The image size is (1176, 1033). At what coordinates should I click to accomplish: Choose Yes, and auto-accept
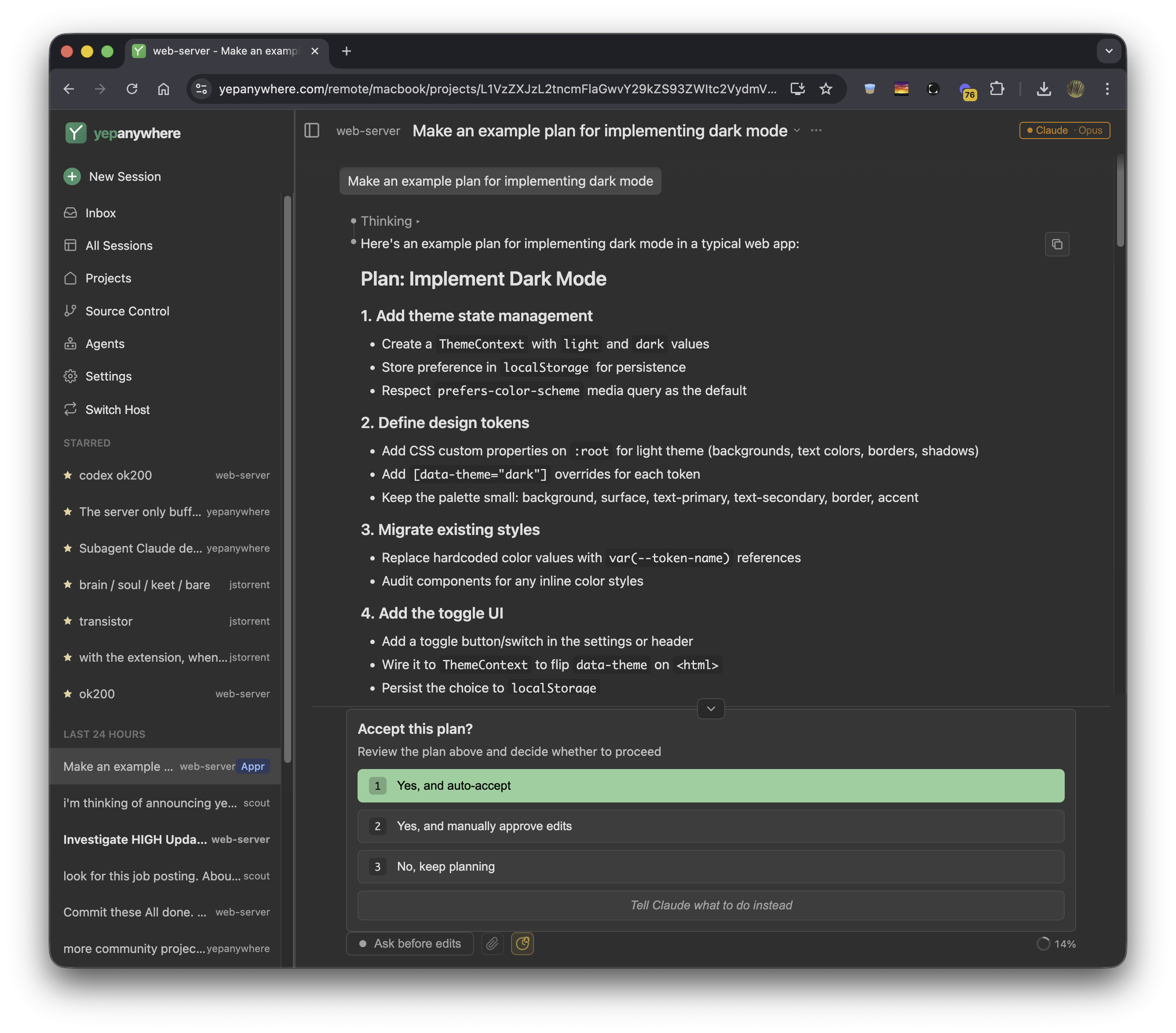pyautogui.click(x=710, y=786)
